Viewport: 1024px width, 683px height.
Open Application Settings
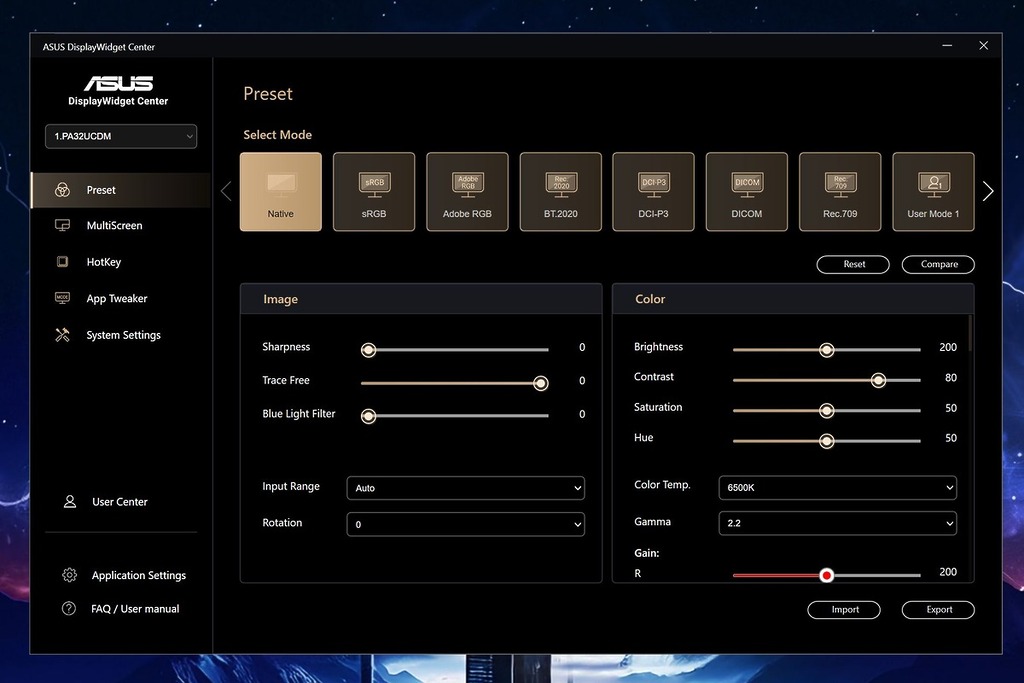coord(123,575)
